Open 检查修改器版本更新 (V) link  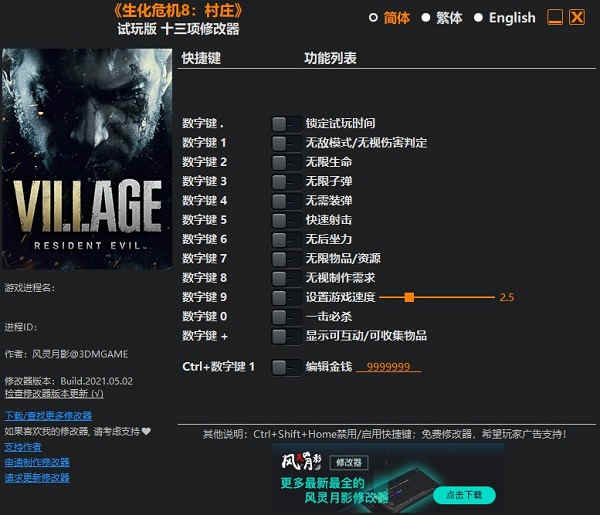coord(54,393)
